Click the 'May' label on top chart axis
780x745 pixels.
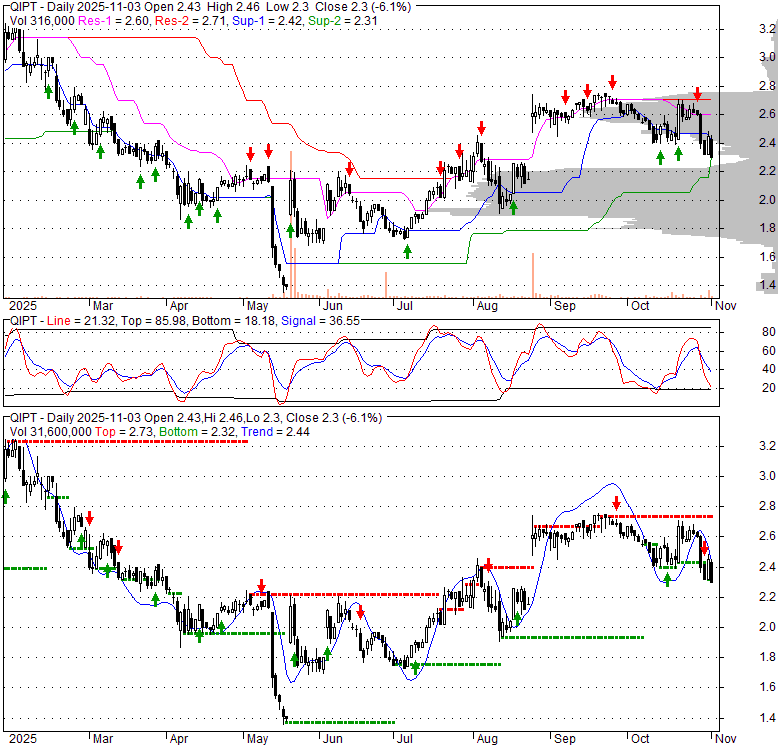257,306
